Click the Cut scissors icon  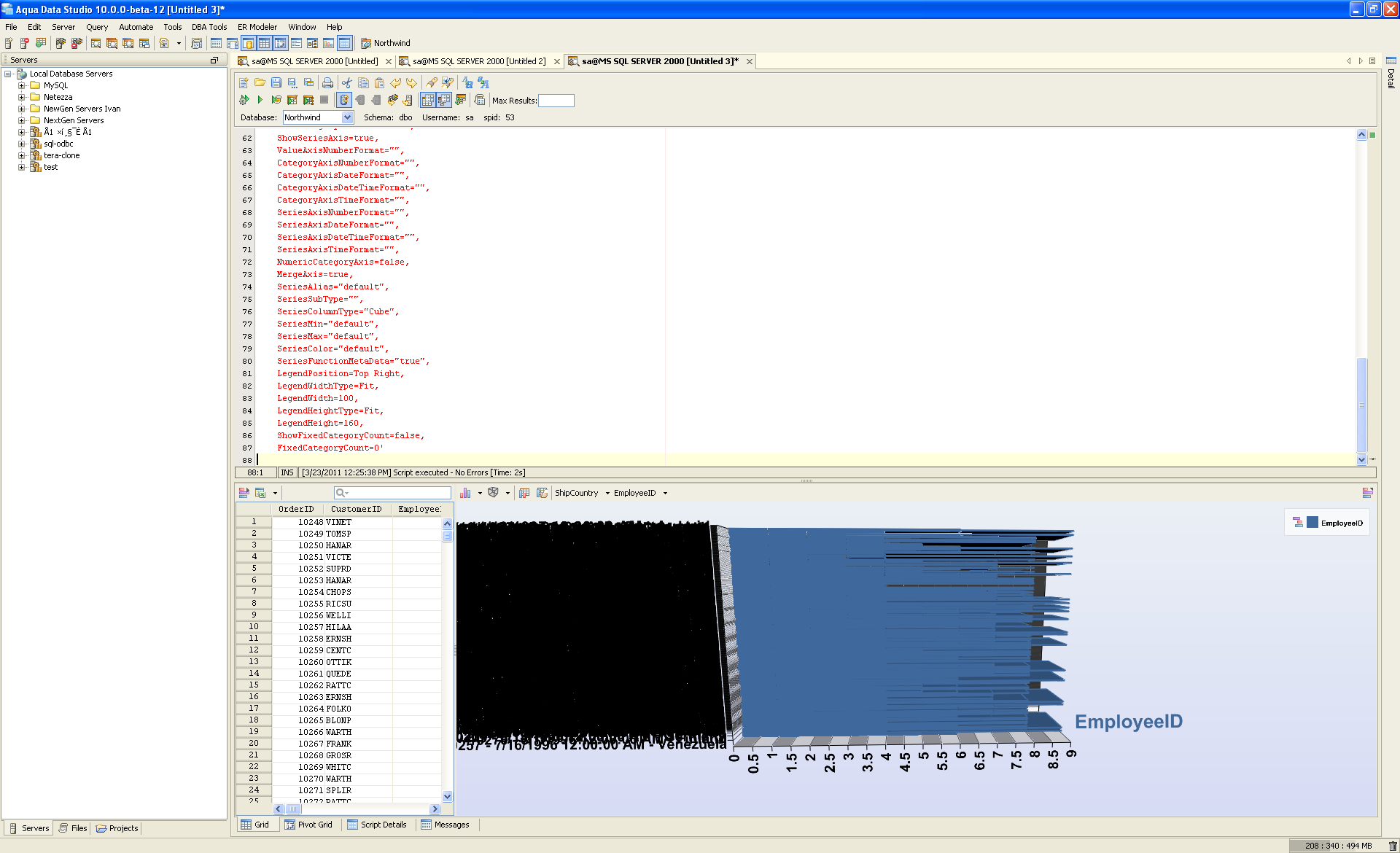tap(347, 83)
